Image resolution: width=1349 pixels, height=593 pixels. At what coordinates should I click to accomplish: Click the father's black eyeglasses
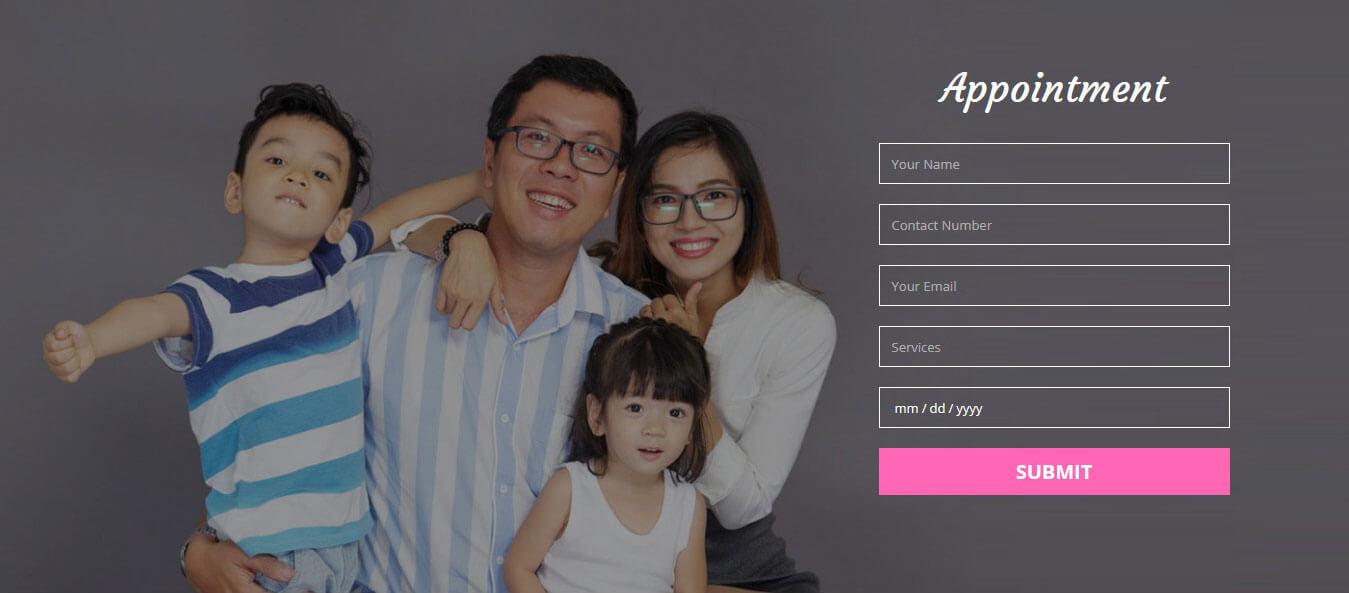click(x=558, y=150)
